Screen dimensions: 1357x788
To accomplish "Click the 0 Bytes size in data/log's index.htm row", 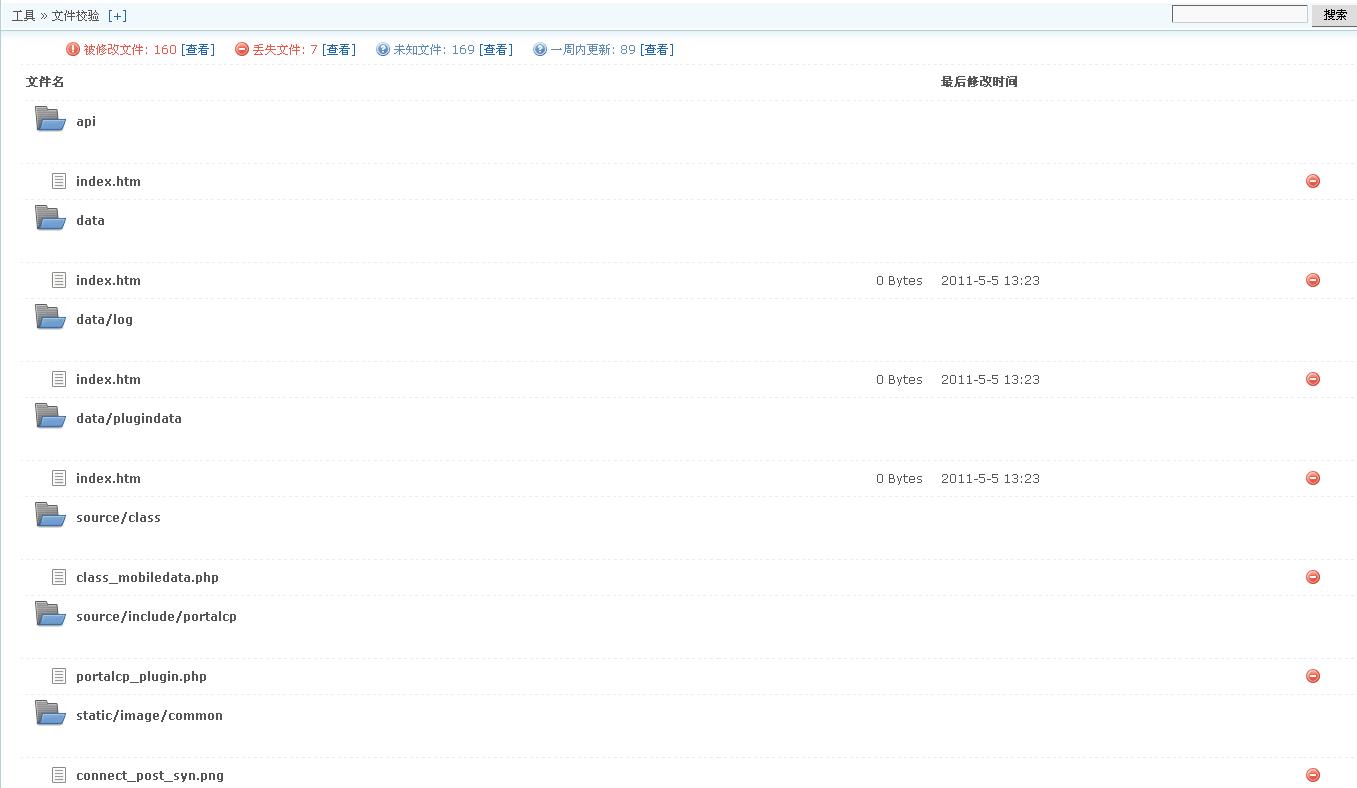I will (x=899, y=379).
